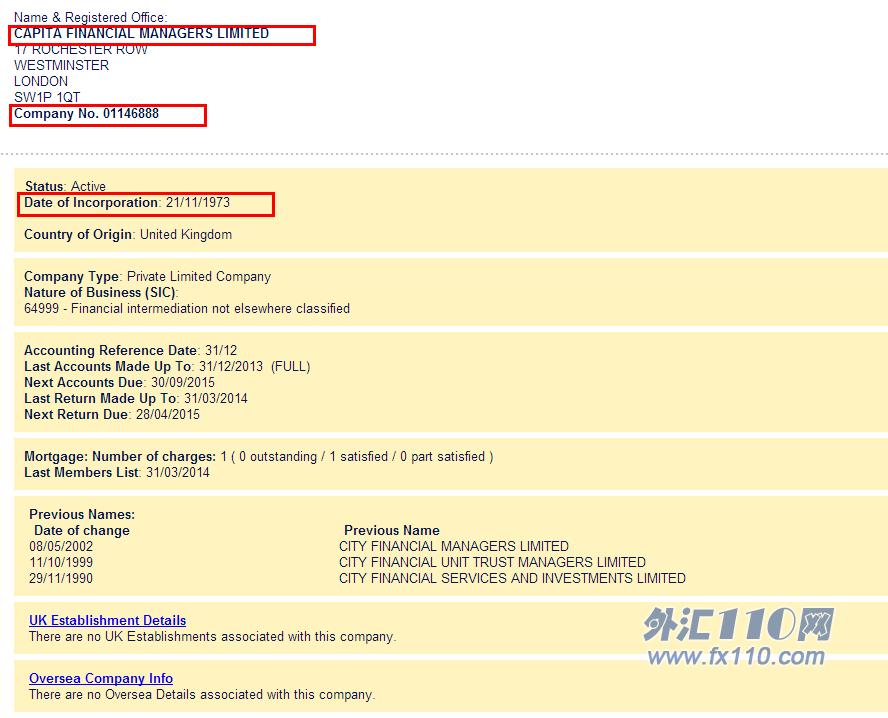Click the Date of Incorporation 21/11/1973 line
Viewport: 888px width, 718px height.
pos(127,203)
